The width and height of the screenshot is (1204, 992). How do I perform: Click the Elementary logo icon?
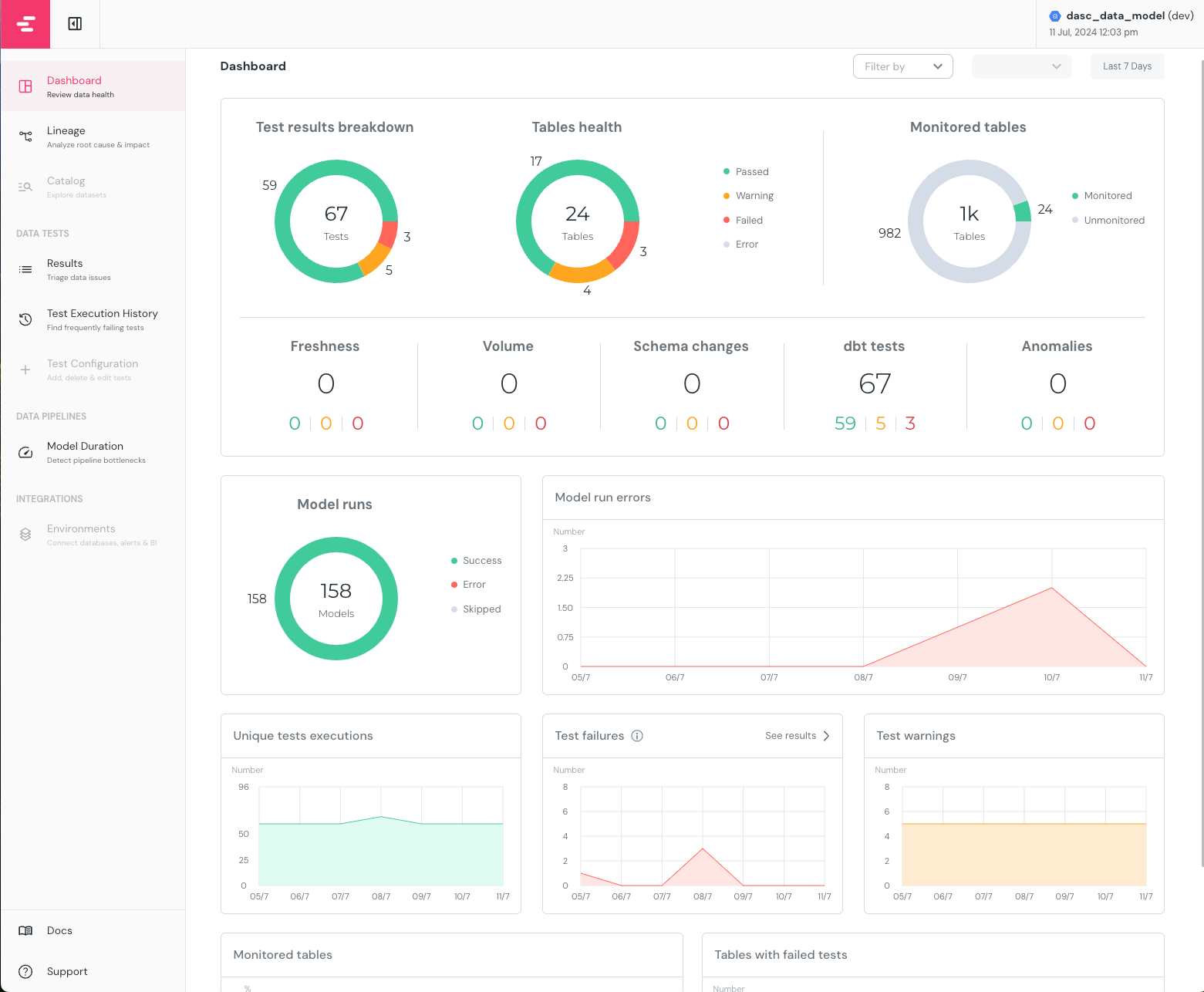point(25,24)
